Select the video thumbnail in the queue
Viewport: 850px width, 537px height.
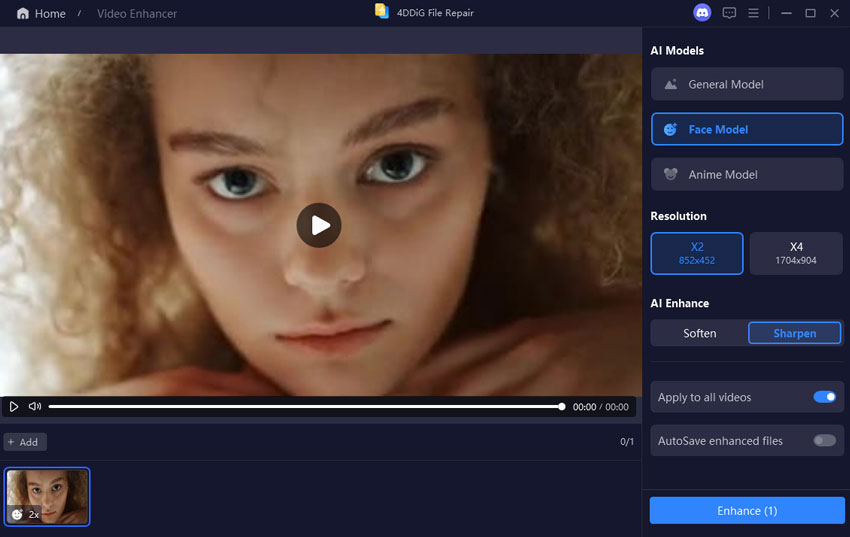click(47, 496)
